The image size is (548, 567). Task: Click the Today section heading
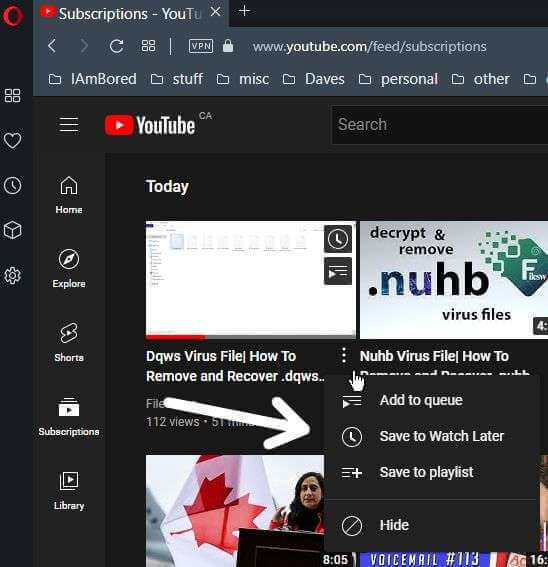167,186
